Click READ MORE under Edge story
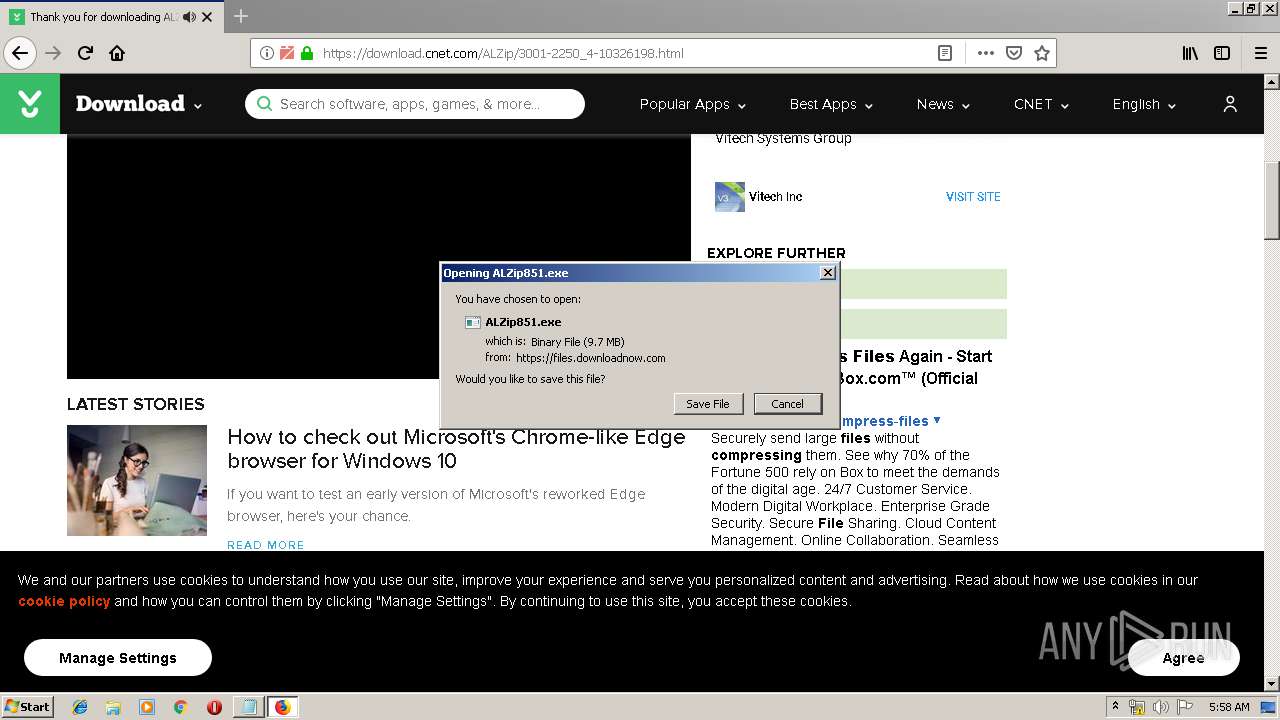Viewport: 1280px width, 720px height. pos(266,545)
